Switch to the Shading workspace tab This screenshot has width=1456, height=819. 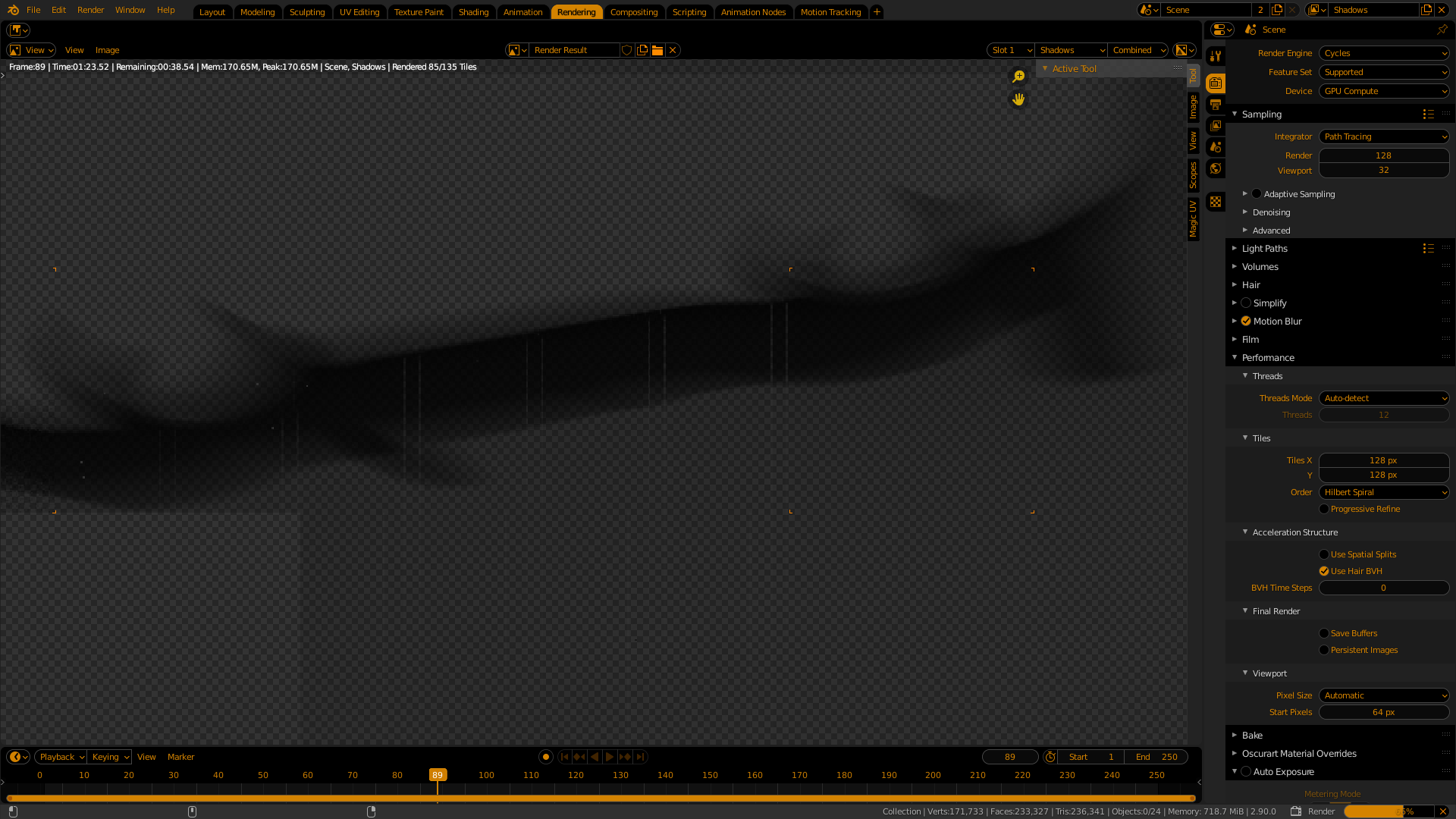pos(473,12)
